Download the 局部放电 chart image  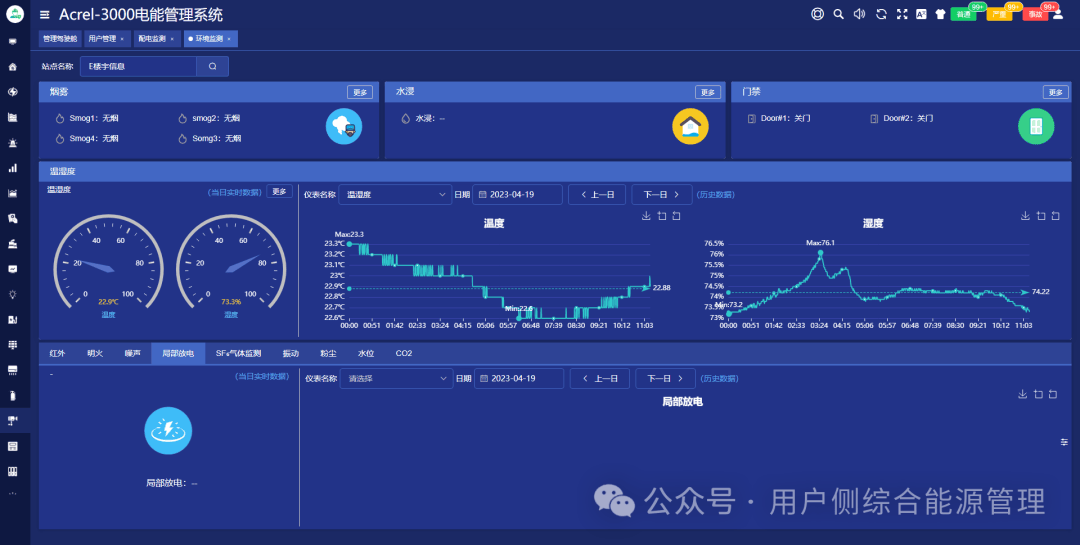[1022, 394]
